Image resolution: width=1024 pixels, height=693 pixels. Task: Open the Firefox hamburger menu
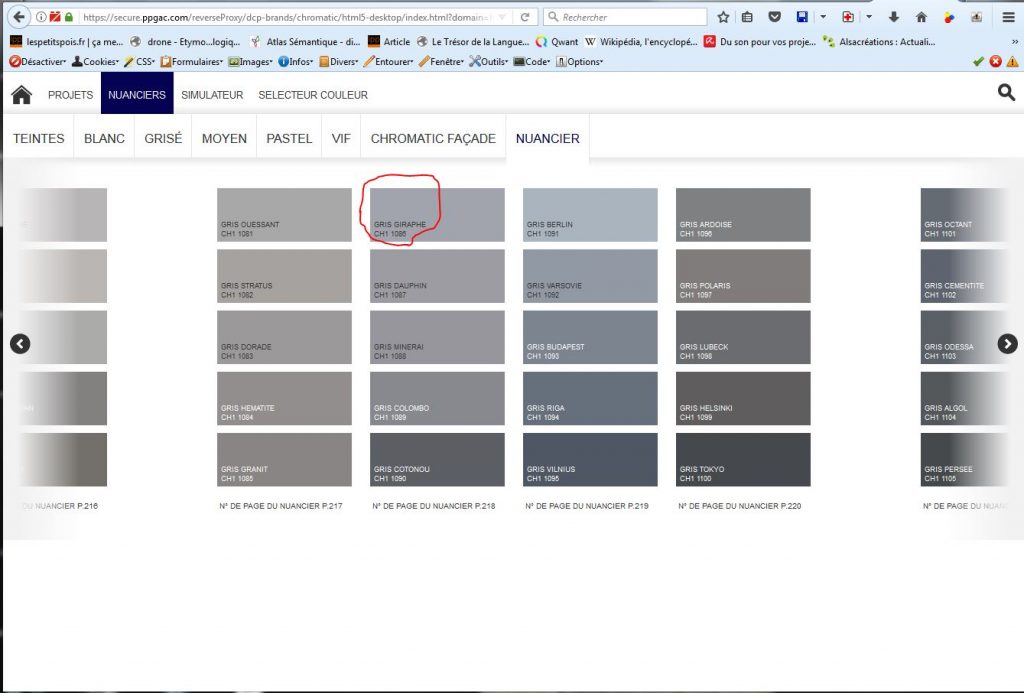point(1008,17)
